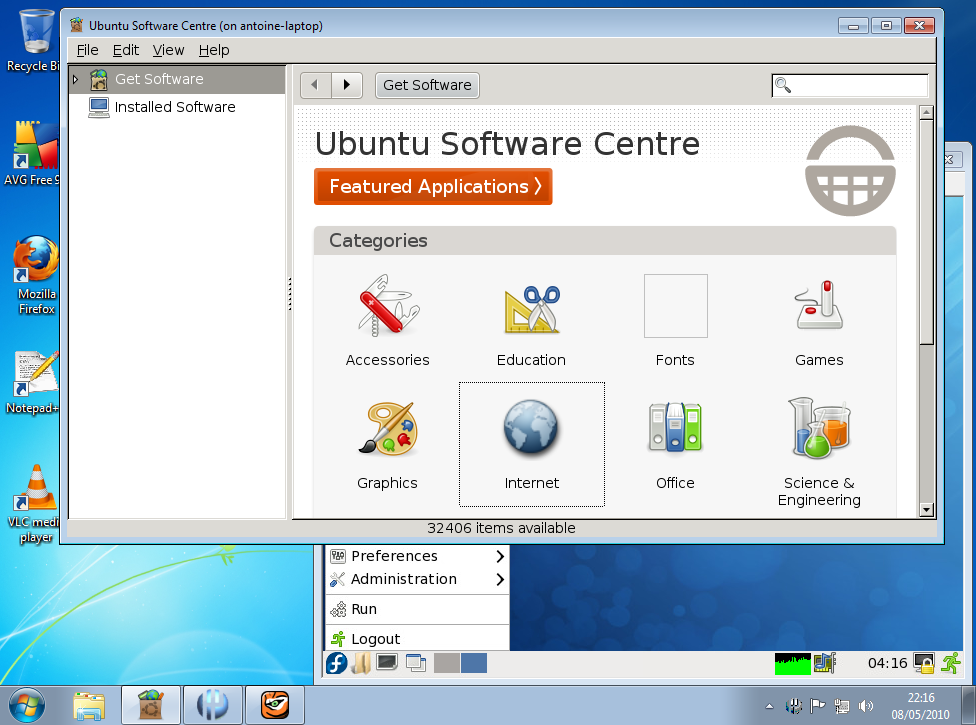Viewport: 976px width, 725px height.
Task: Open the VLC media player desktop shortcut
Action: tap(36, 504)
